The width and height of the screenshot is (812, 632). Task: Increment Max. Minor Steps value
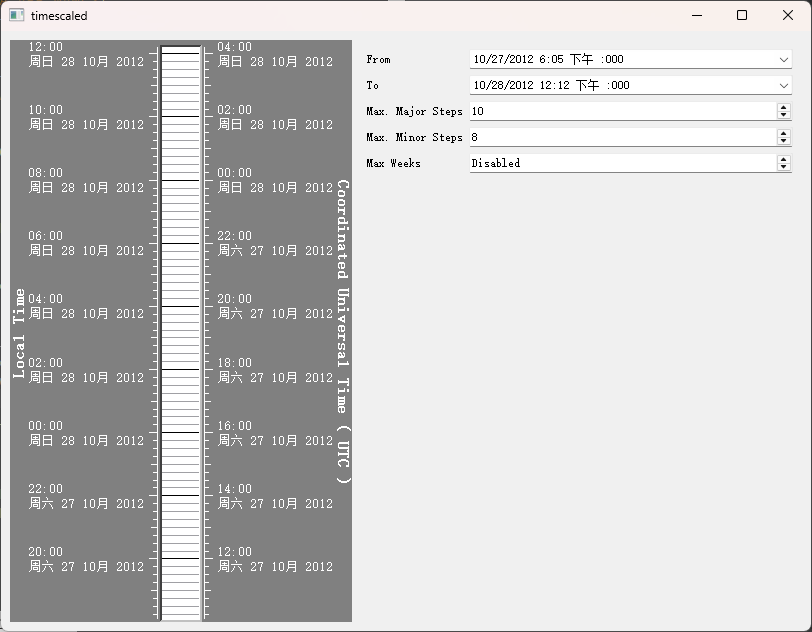pyautogui.click(x=784, y=132)
